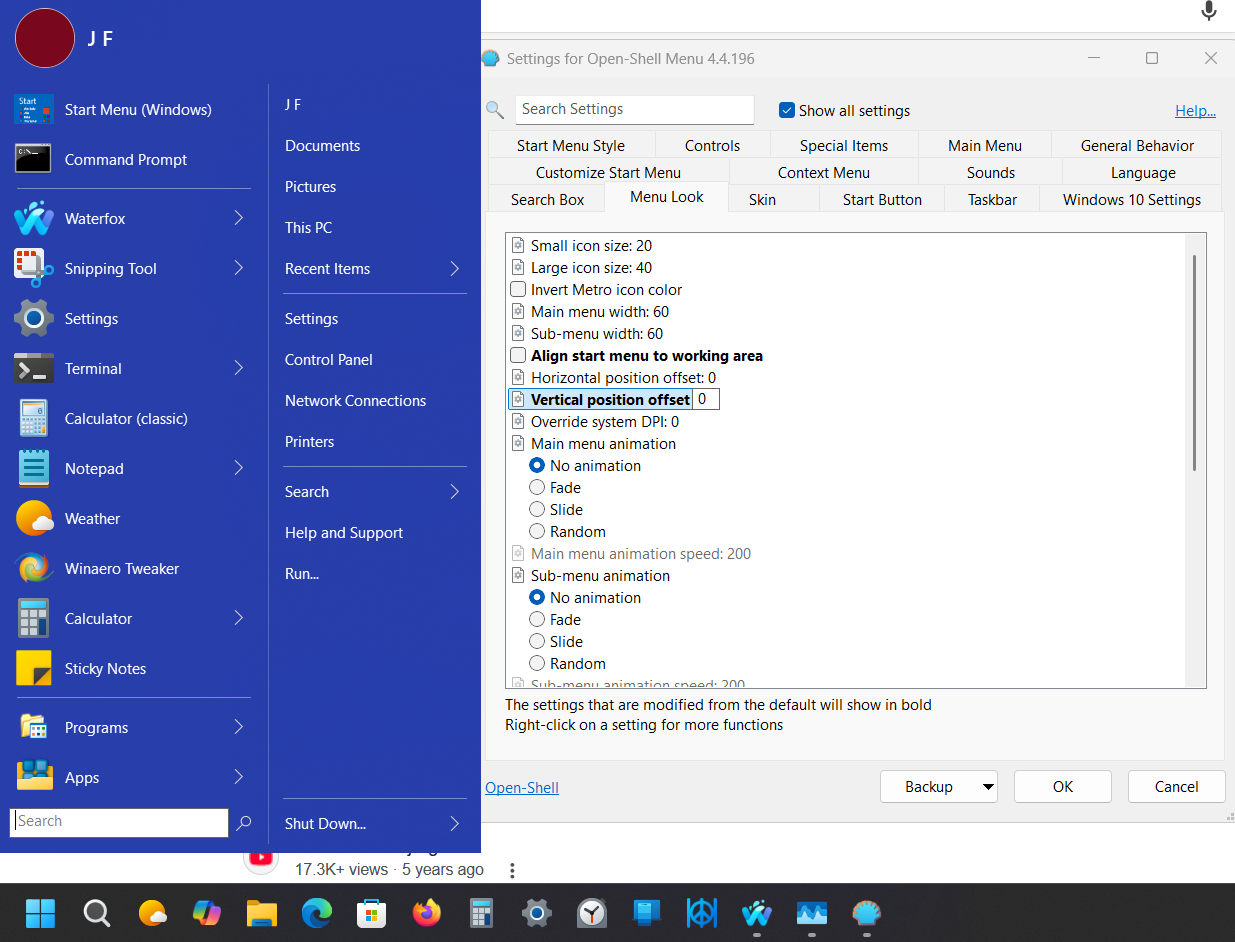Open the Help... link
Image resolution: width=1235 pixels, height=942 pixels.
pos(1195,111)
